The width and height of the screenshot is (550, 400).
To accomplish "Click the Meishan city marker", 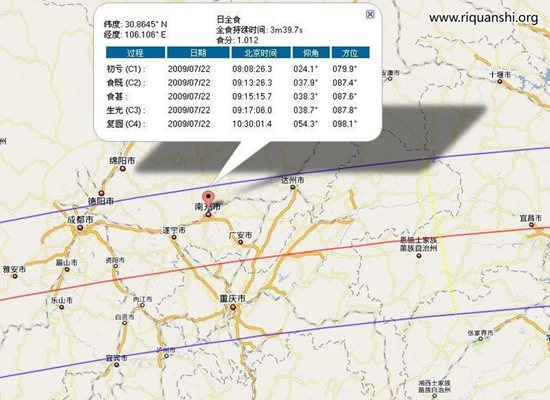I will [x=67, y=269].
